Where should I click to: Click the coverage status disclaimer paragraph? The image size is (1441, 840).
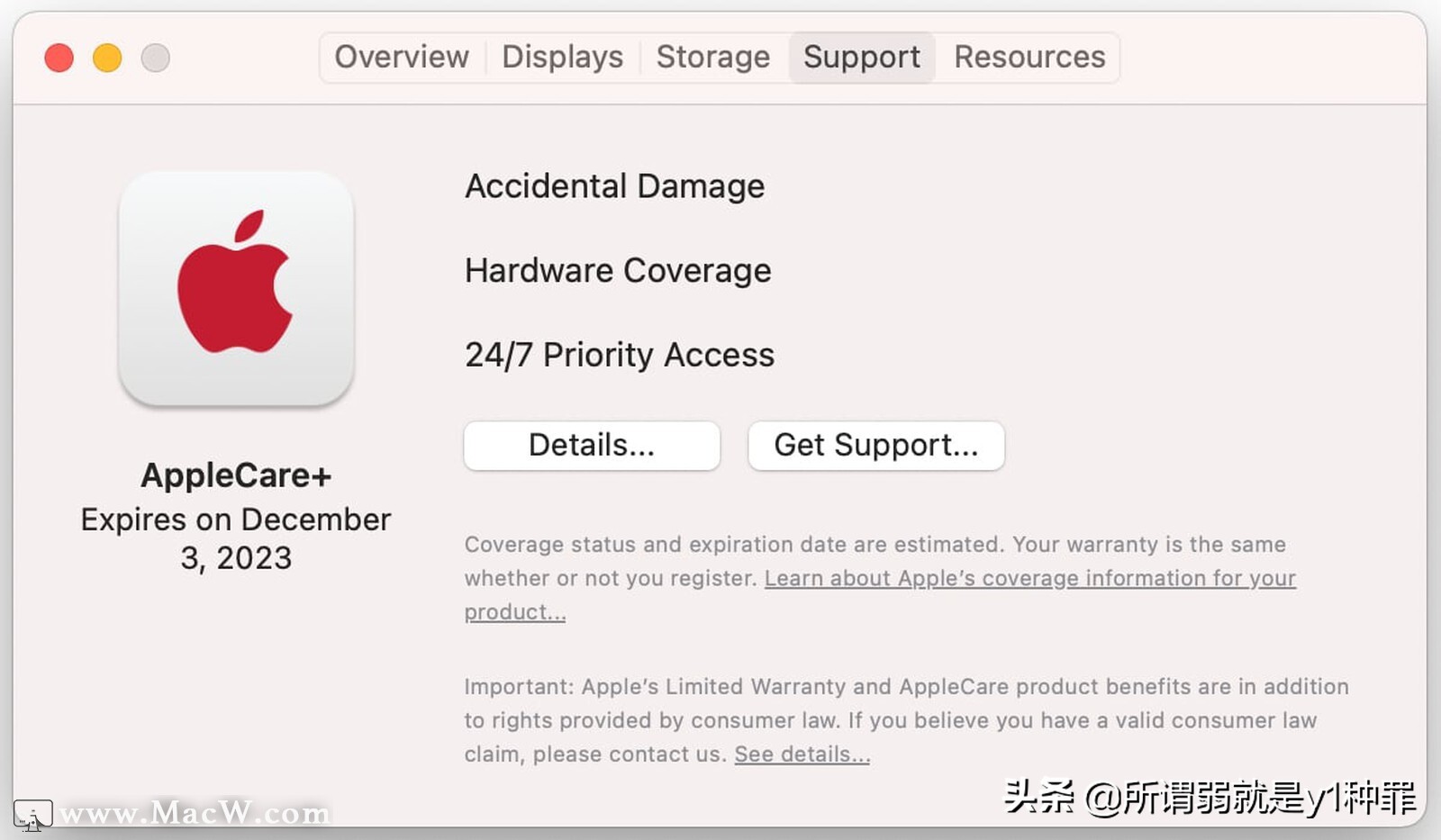[874, 576]
